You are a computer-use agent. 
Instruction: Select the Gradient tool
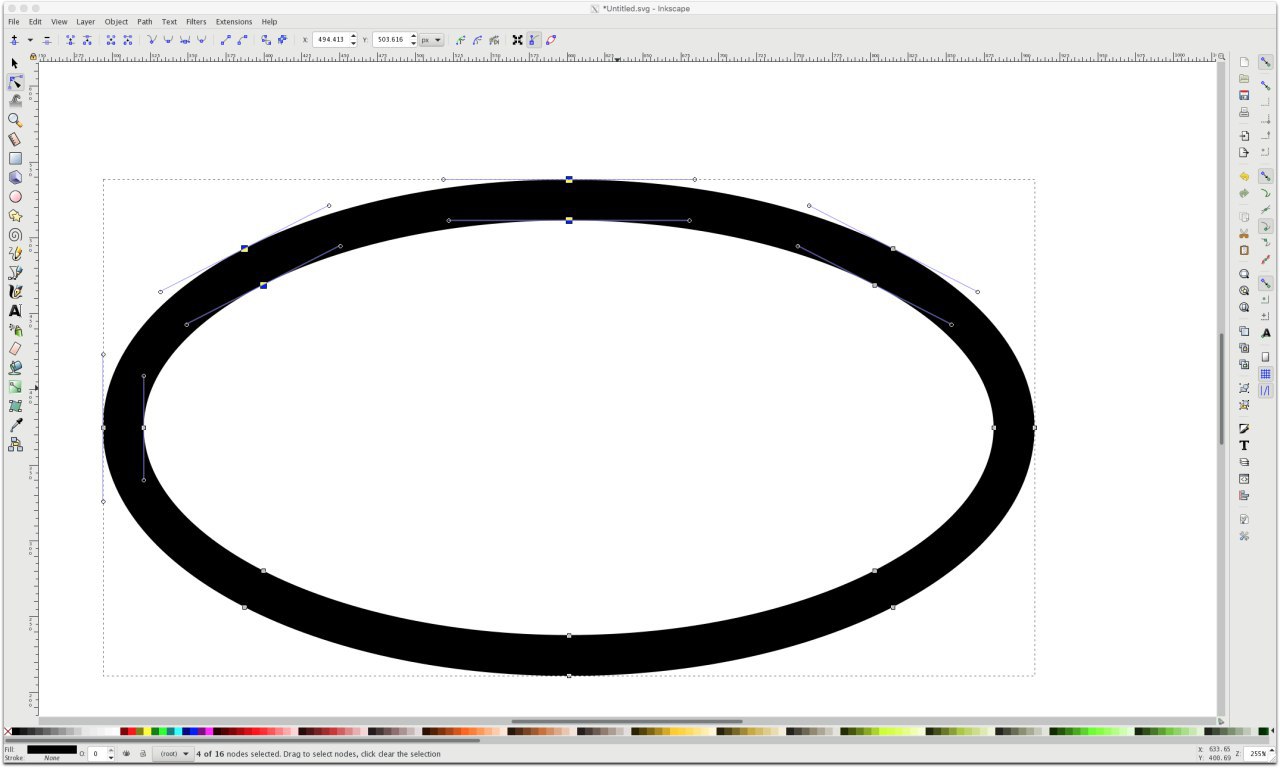pos(15,387)
